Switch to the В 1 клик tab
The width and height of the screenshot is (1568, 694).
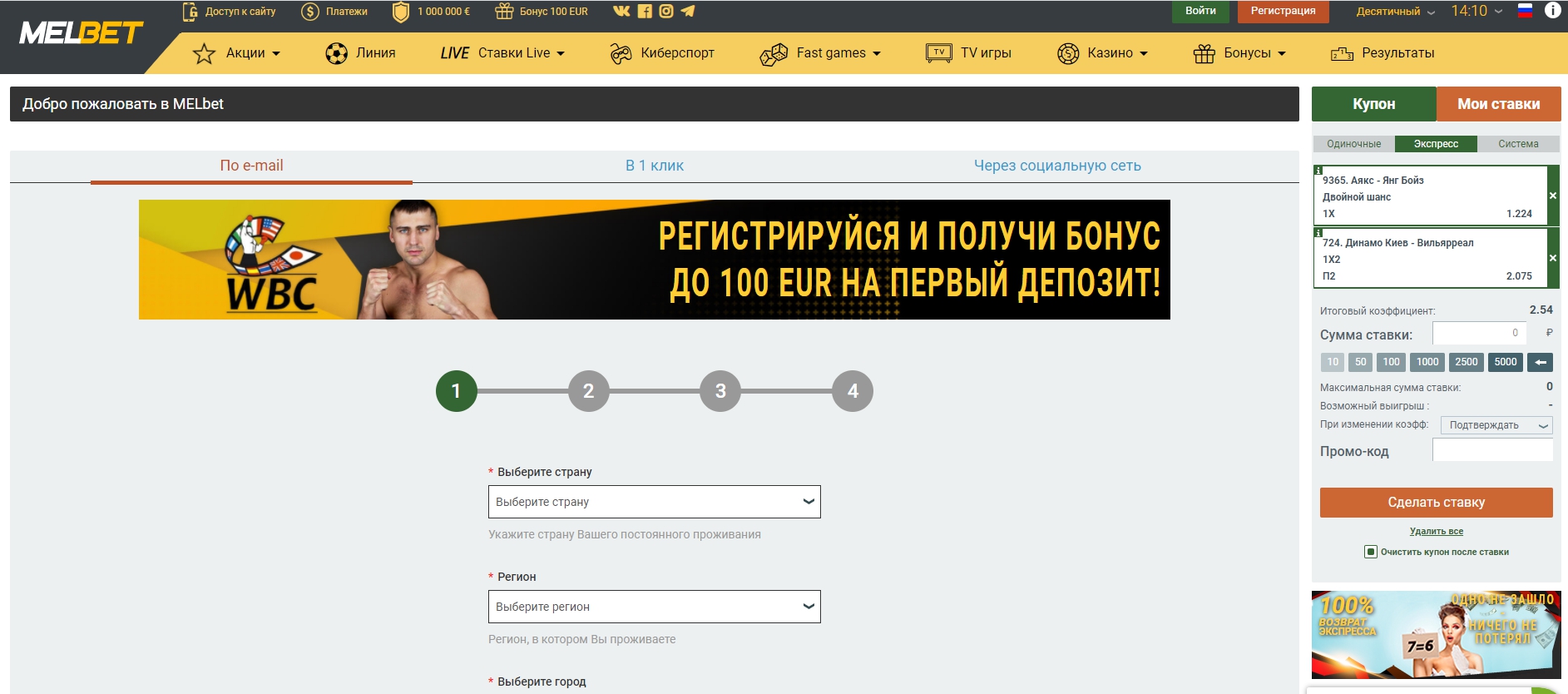655,166
